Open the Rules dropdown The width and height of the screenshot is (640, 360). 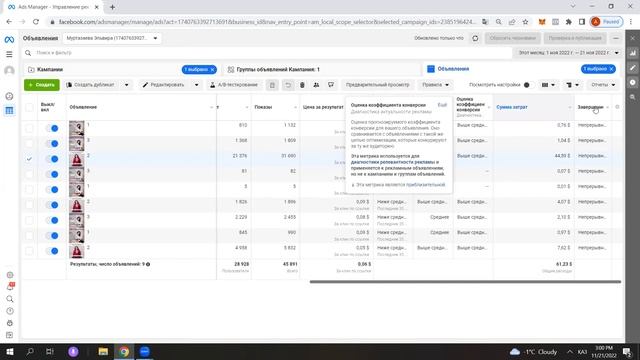tap(435, 85)
